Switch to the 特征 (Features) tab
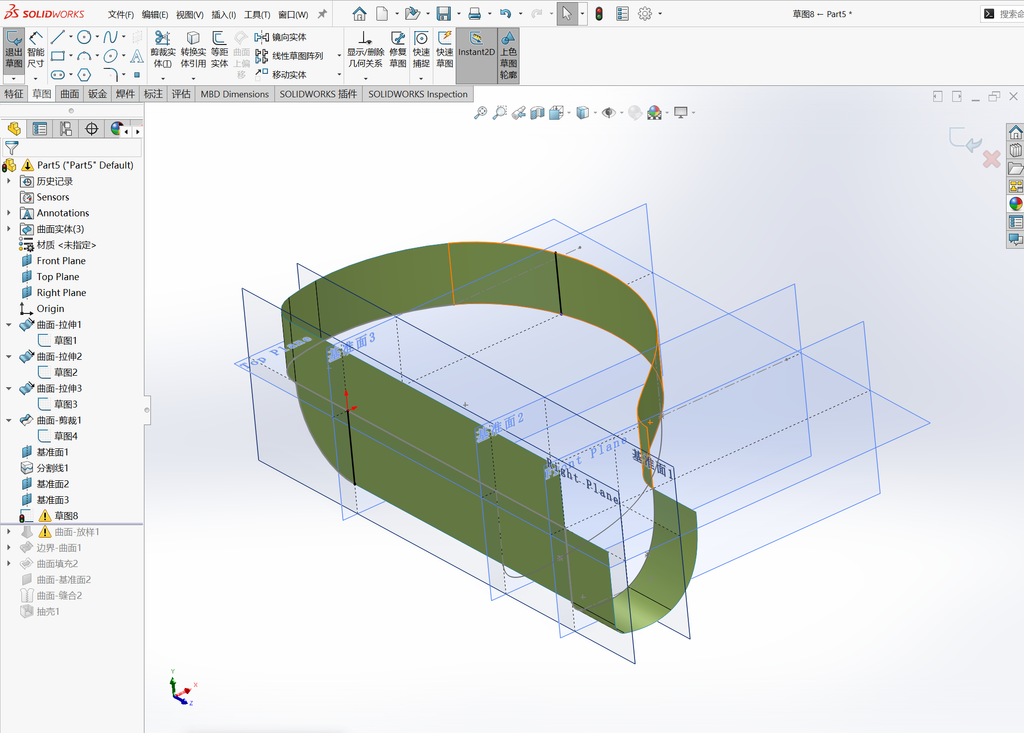Viewport: 1024px width, 733px height. 14,94
